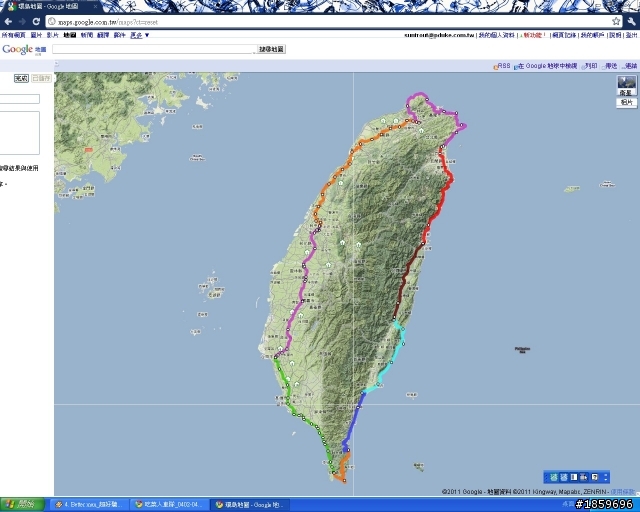Viewport: 640px width, 512px height.
Task: Expand the 更多 dropdown menu
Action: 140,35
